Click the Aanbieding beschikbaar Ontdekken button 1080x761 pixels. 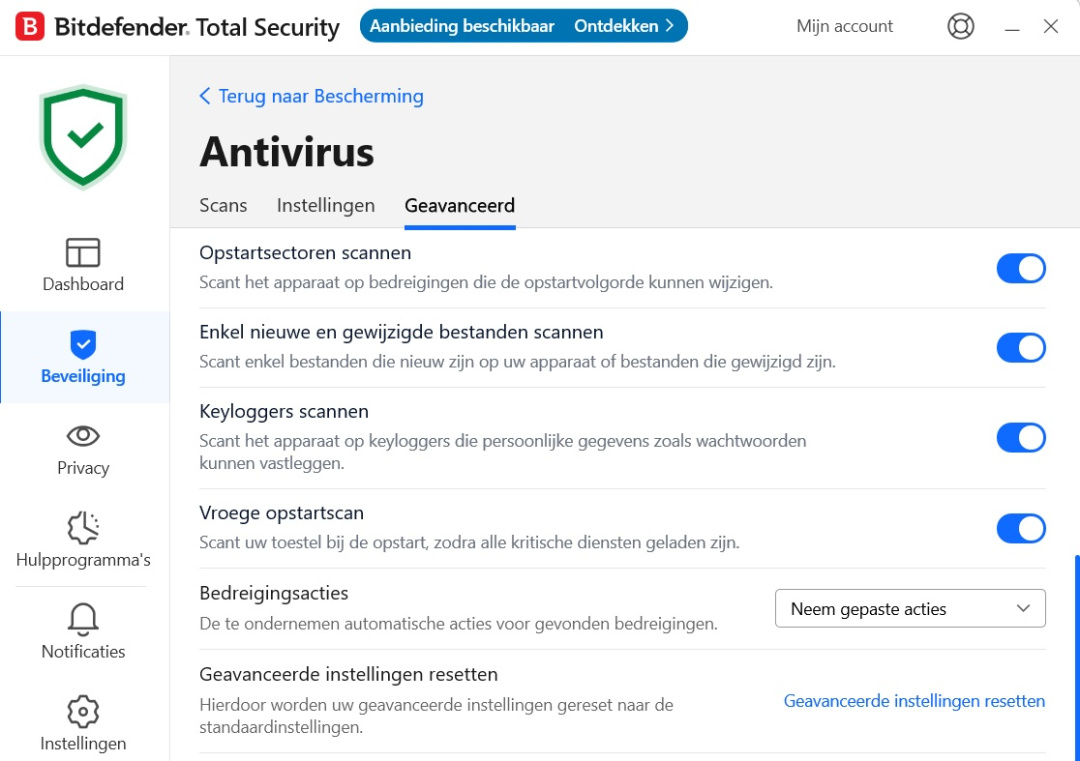click(523, 27)
